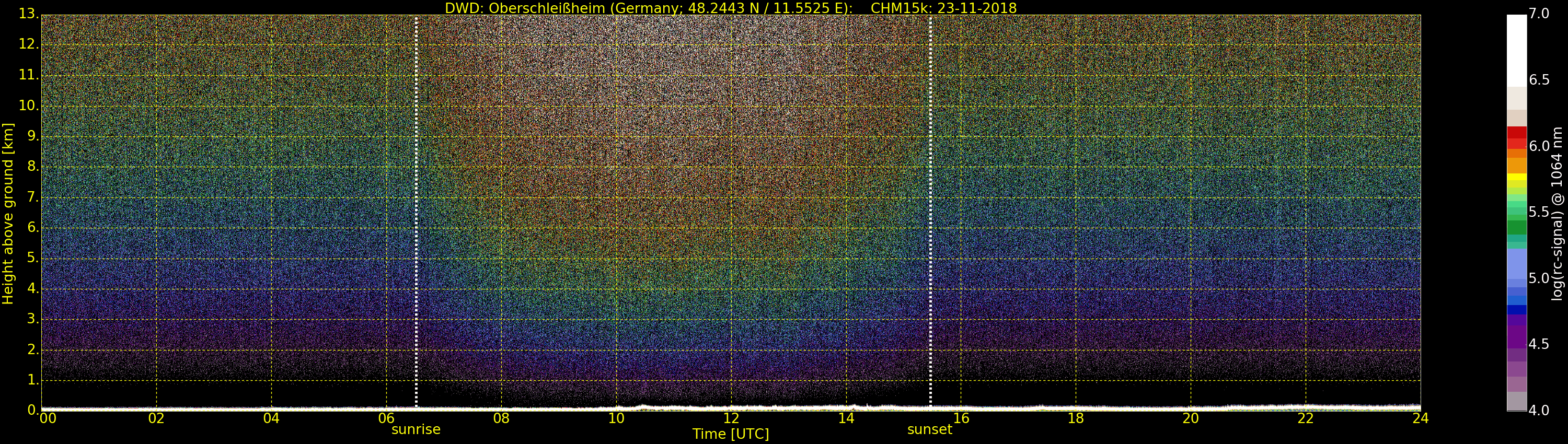
Task: Click the 'Height above ground [km]' axis label
Action: pos(8,214)
